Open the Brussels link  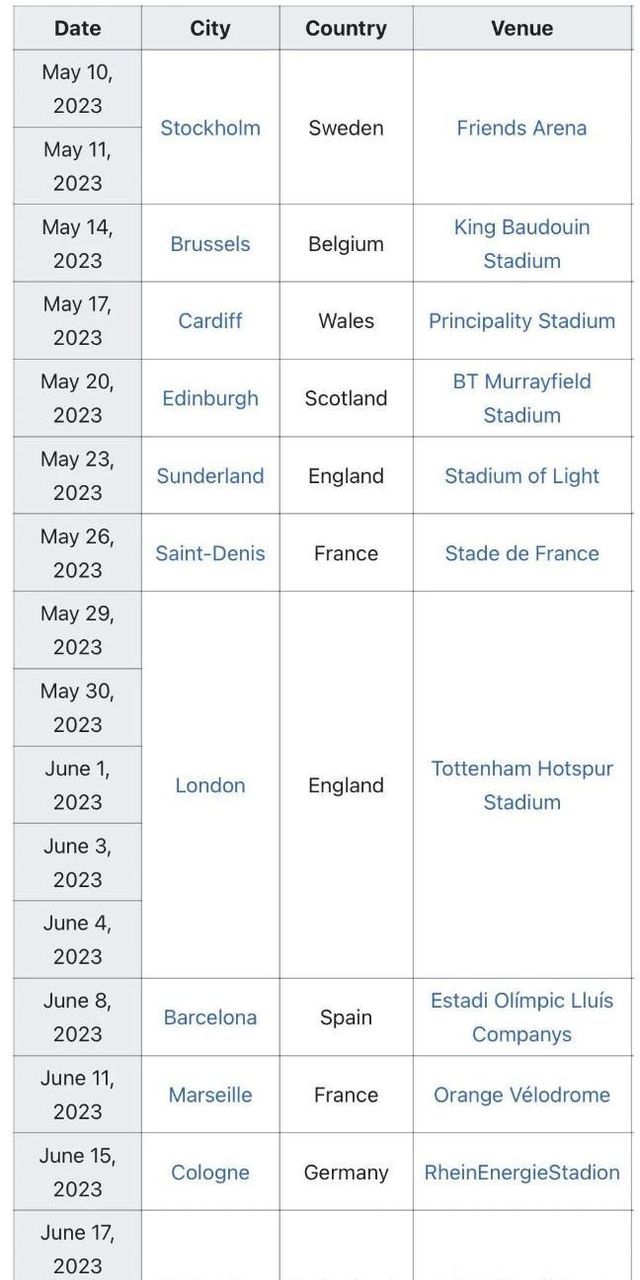(x=210, y=244)
